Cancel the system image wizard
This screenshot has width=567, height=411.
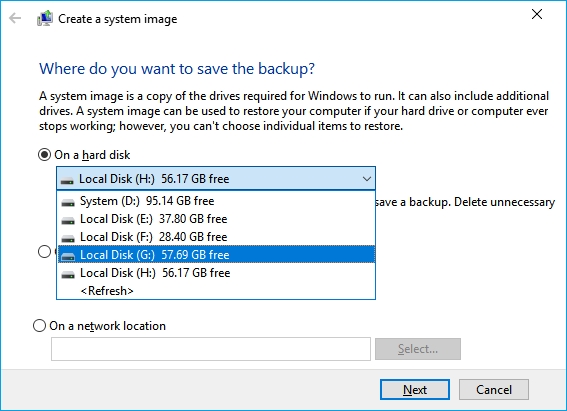494,389
